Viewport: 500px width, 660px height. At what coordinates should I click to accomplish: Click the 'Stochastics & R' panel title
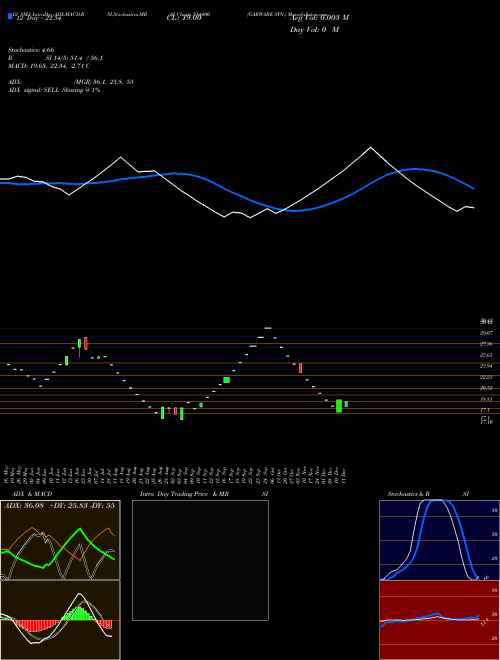point(409,494)
